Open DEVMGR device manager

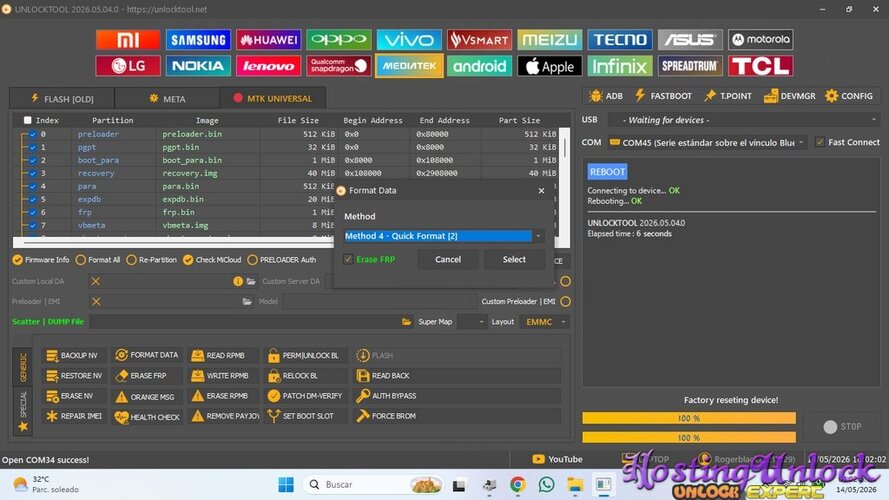[790, 96]
